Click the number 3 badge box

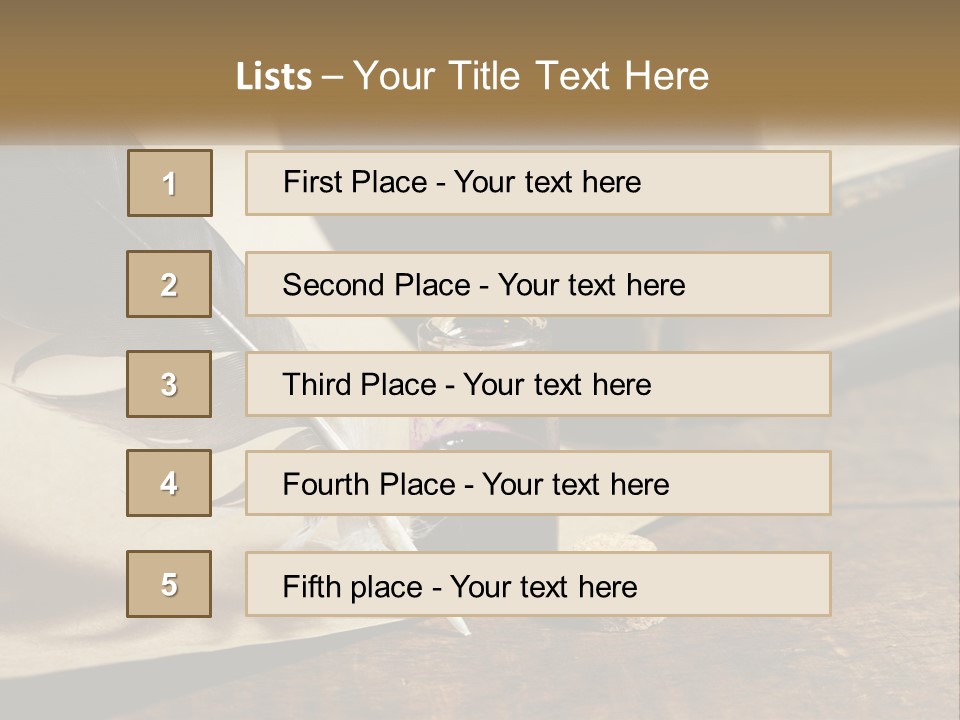point(169,384)
